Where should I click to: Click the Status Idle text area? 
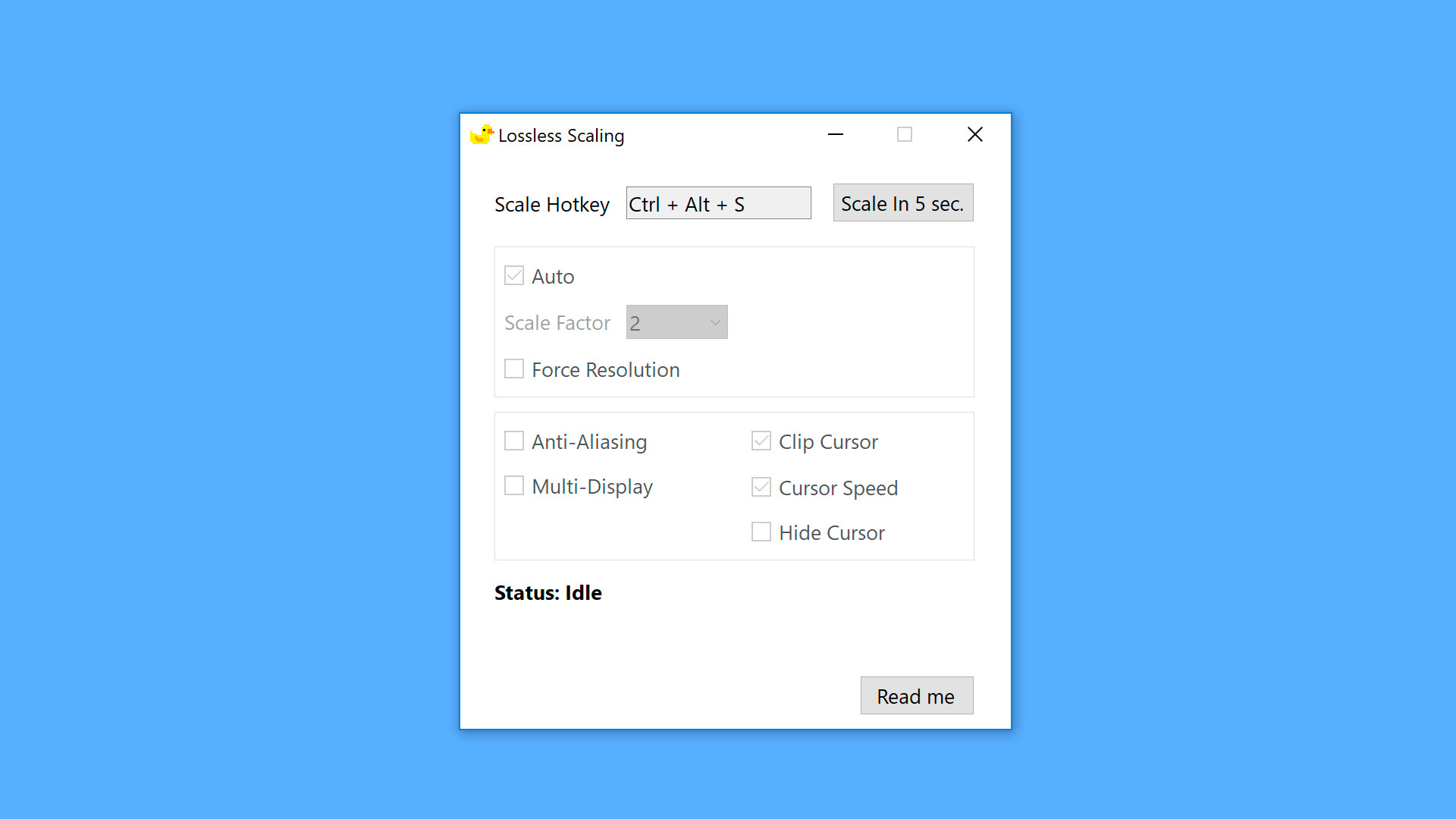(548, 592)
